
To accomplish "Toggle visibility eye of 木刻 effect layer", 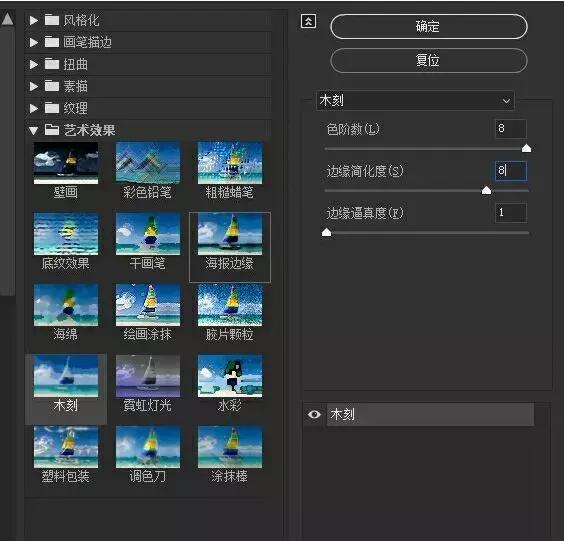I will 314,414.
